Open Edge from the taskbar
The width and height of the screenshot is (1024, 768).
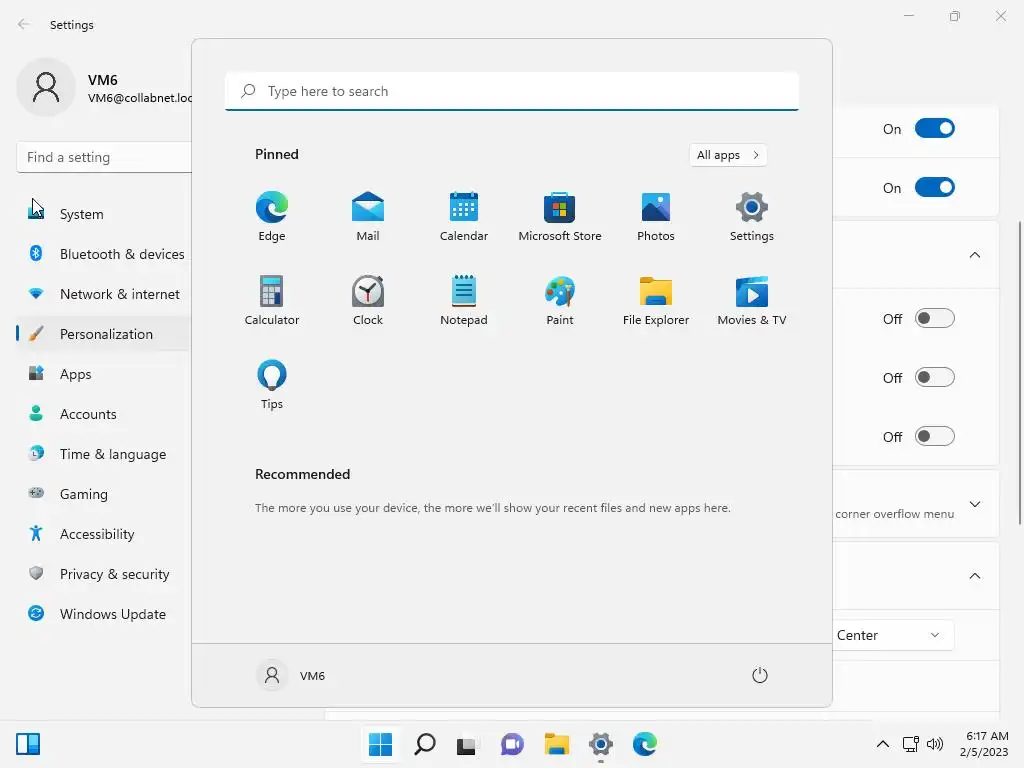click(x=645, y=744)
